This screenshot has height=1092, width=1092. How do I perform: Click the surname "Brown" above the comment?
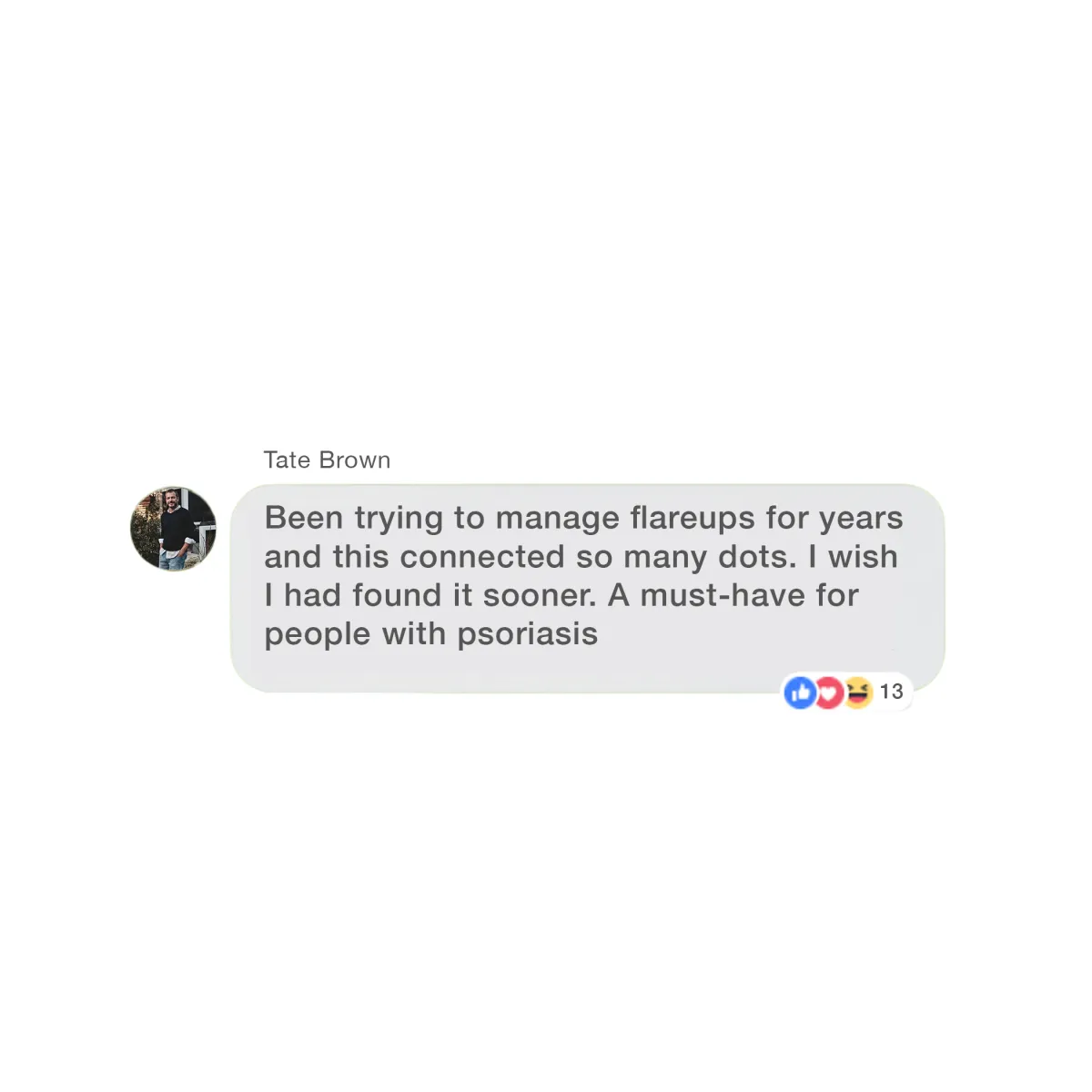355,460
